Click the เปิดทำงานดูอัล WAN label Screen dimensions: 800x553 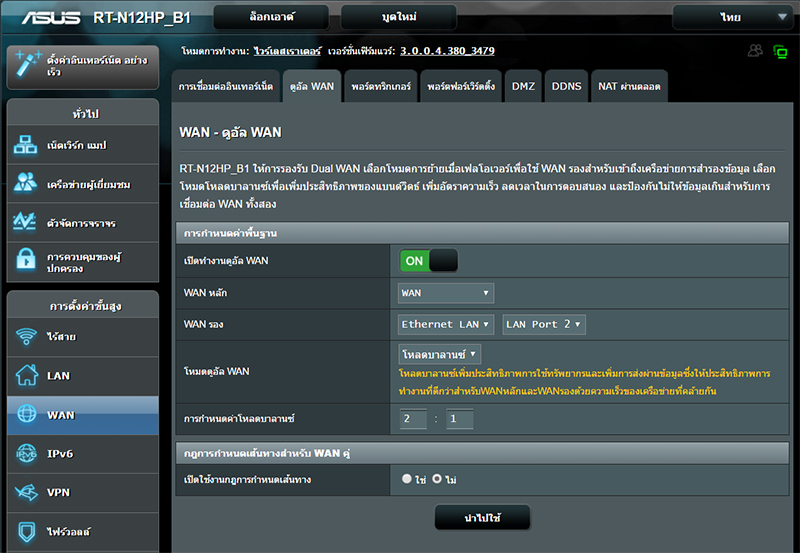tap(226, 261)
